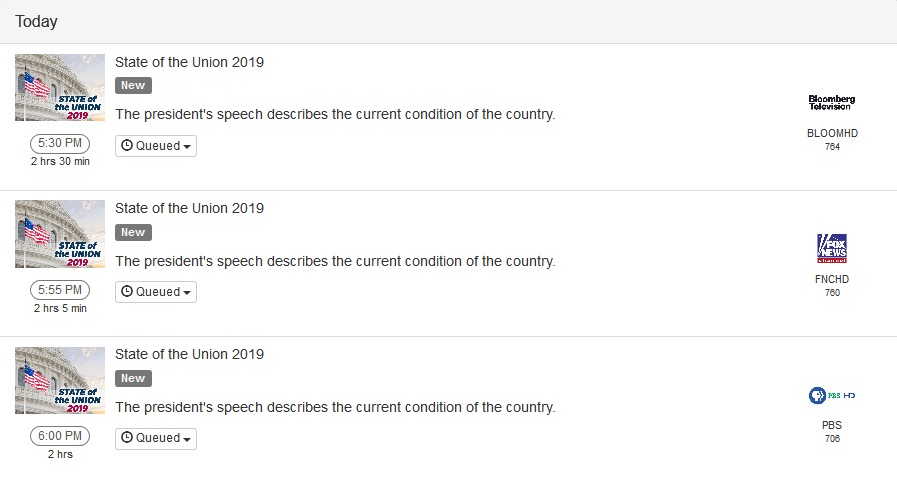Image resolution: width=897 pixels, height=480 pixels.
Task: Click the Bloomberg Television channel logo
Action: pos(832,102)
